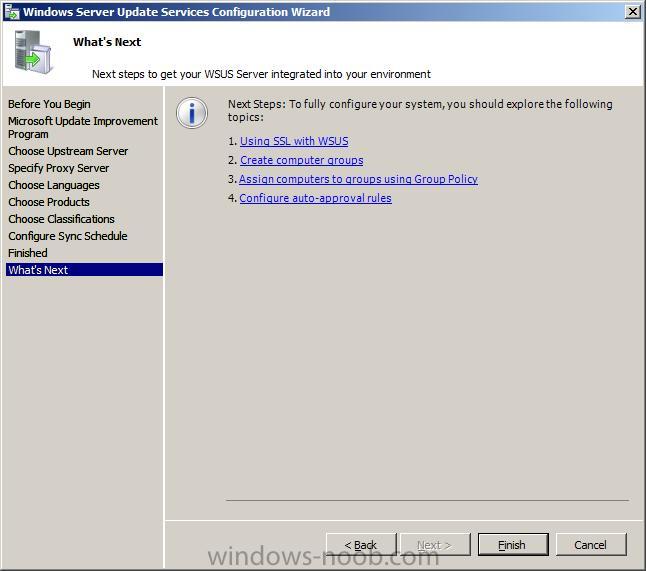Select the Choose Products step

click(x=49, y=202)
